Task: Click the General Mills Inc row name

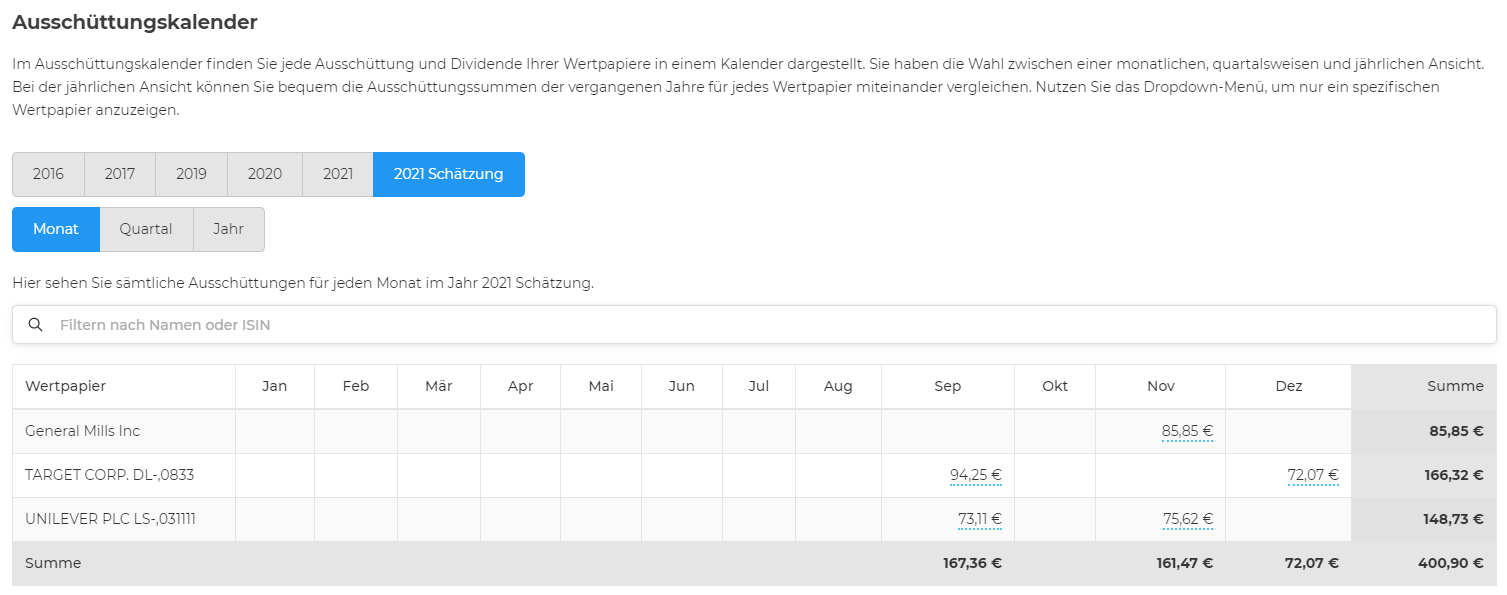Action: point(83,431)
